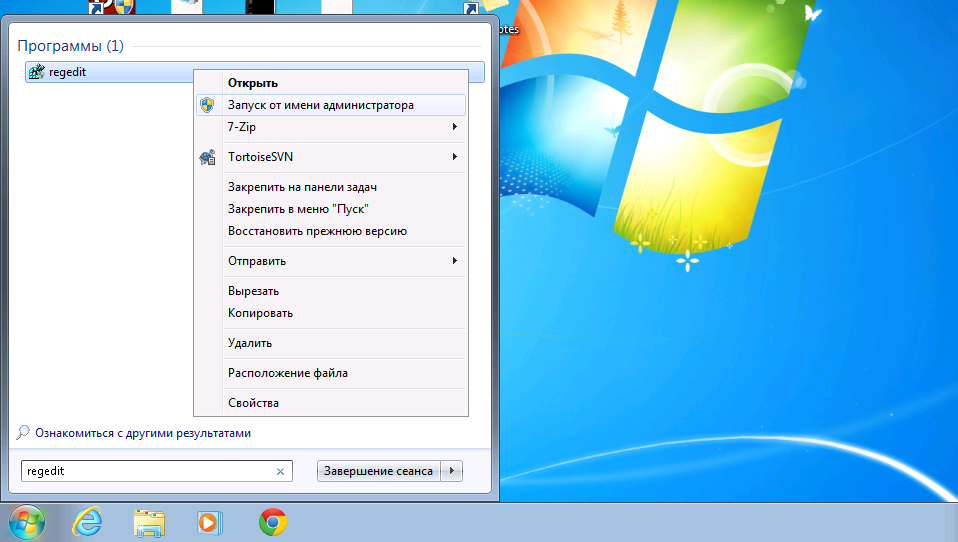Select Закрепить на панели задач
This screenshot has width=958, height=542.
(x=331, y=187)
